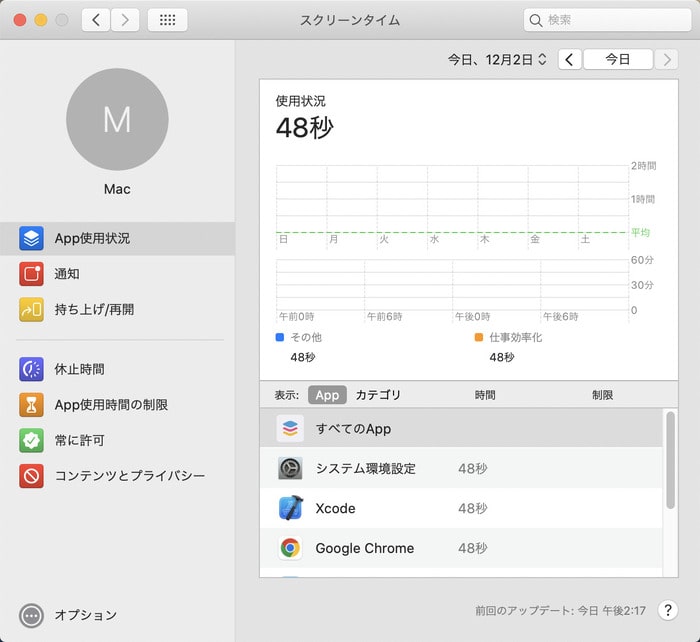The image size is (700, 642).
Task: Open the 通知 section icon
Action: tap(31, 274)
